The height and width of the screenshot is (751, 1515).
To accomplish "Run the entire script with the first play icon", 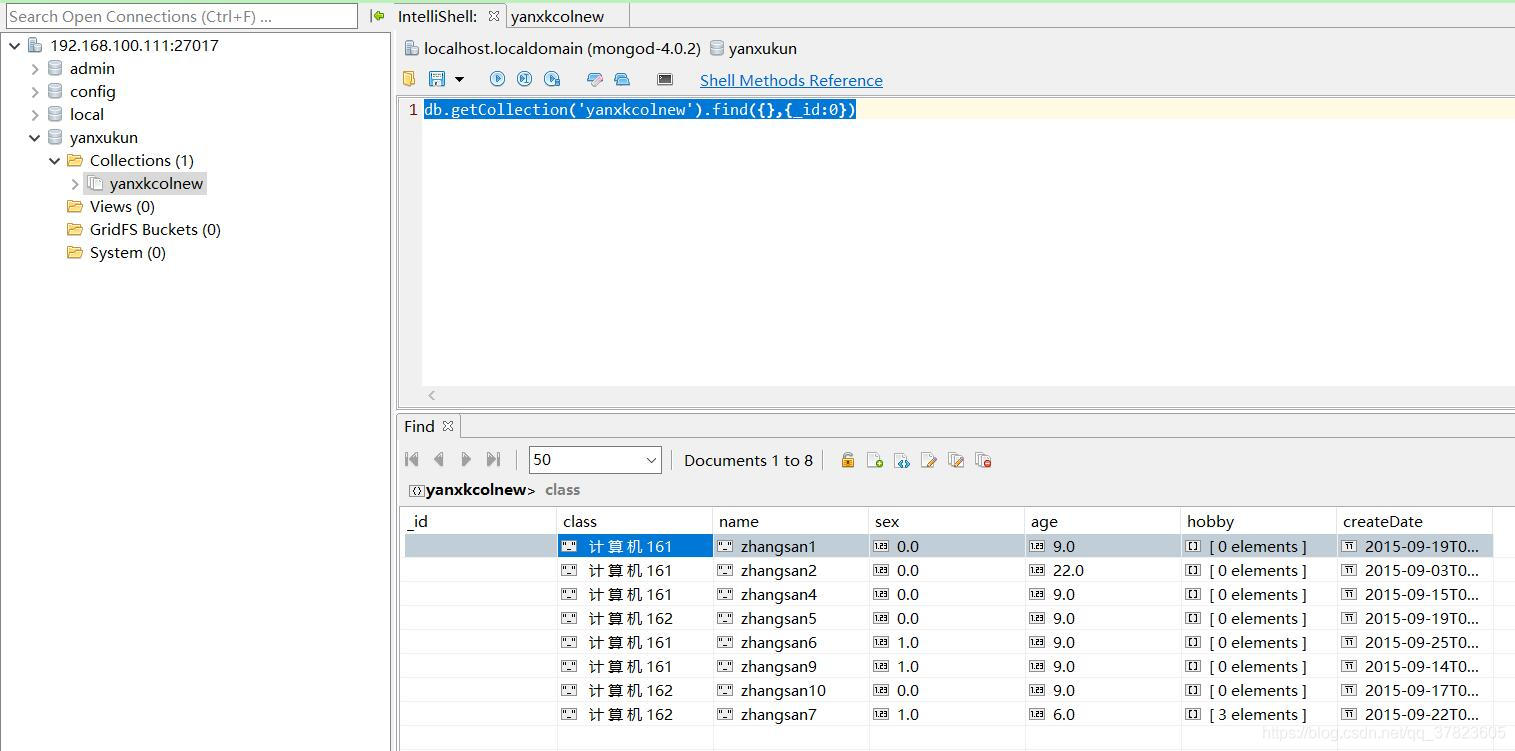I will pos(497,79).
